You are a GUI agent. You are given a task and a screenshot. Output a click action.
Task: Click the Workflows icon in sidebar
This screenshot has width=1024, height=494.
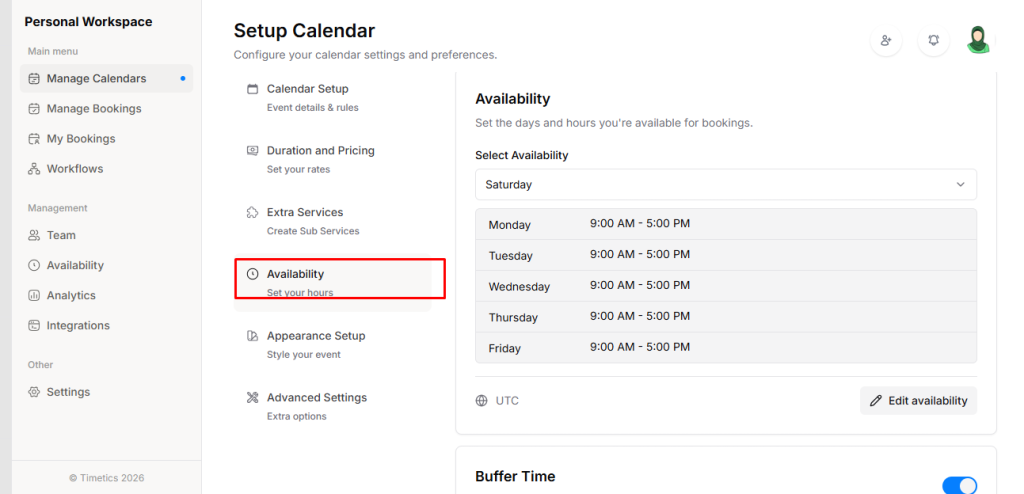(x=34, y=169)
